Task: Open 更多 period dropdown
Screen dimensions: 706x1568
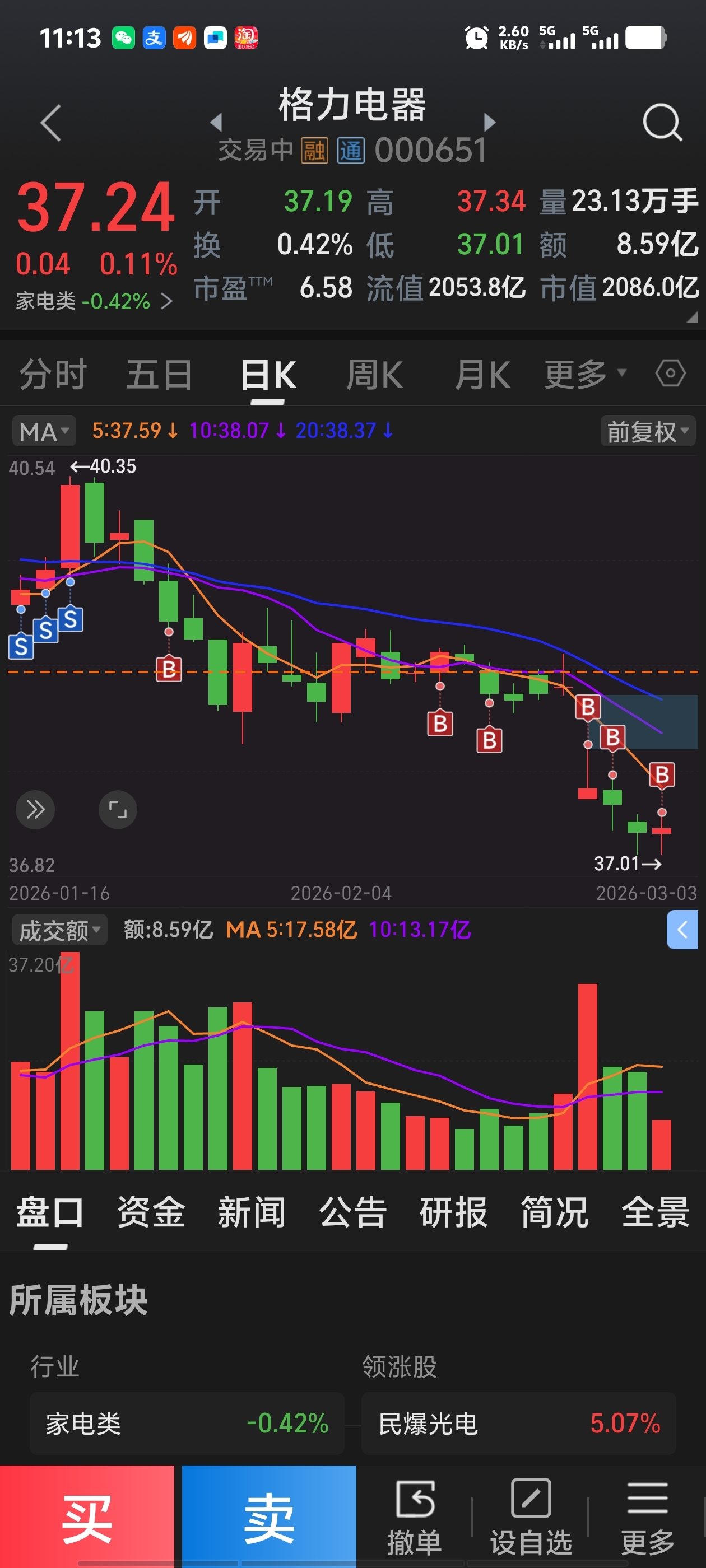Action: coord(585,374)
